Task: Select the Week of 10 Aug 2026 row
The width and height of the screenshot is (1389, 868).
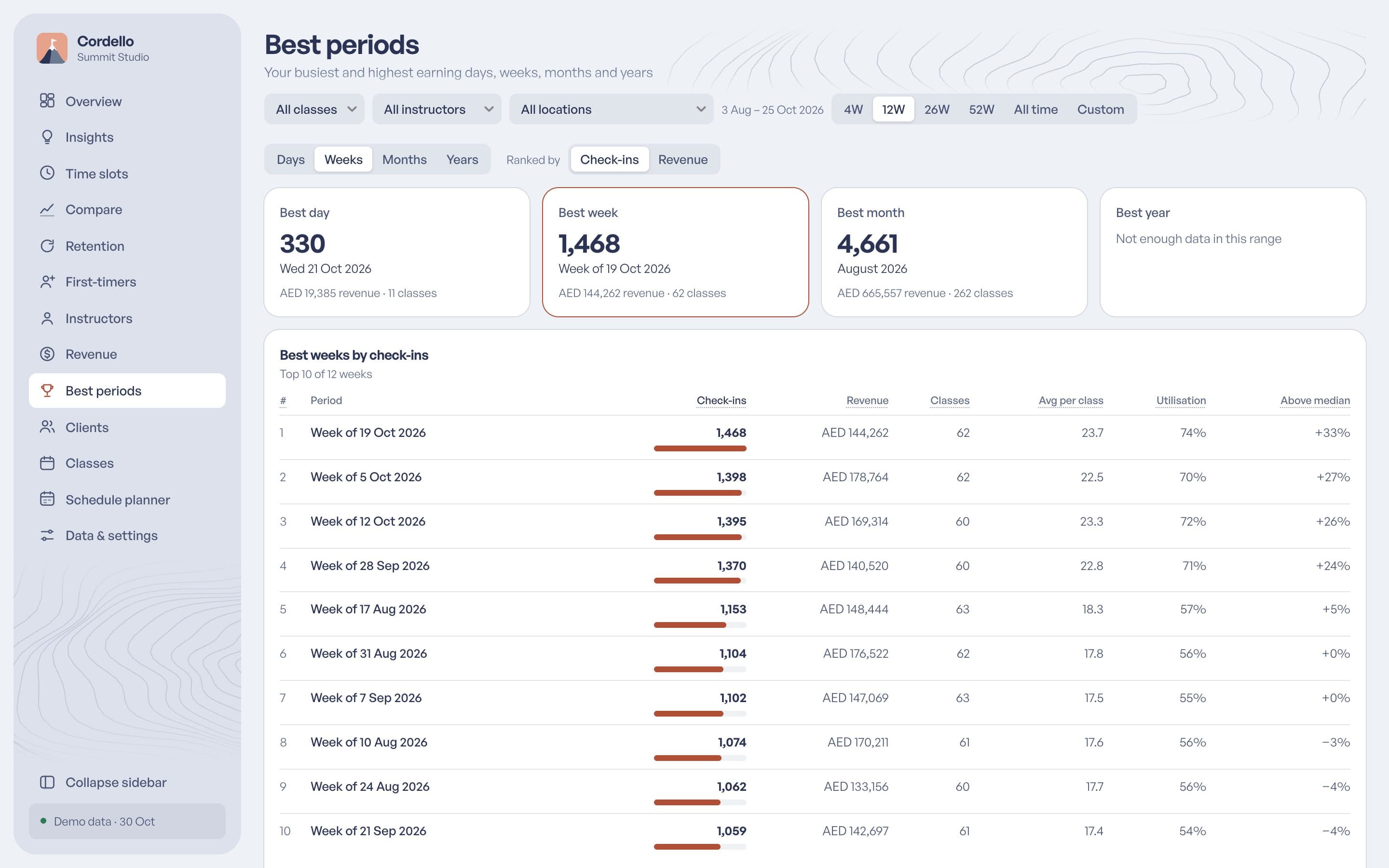Action: 815,747
